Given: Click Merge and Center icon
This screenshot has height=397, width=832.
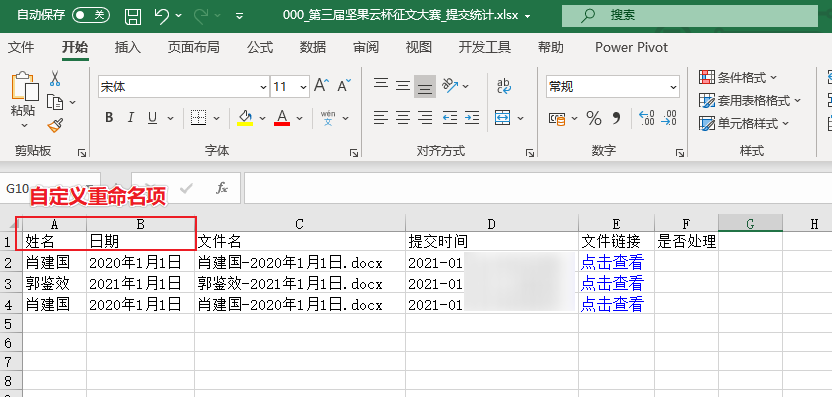Looking at the screenshot, I should click(x=502, y=118).
